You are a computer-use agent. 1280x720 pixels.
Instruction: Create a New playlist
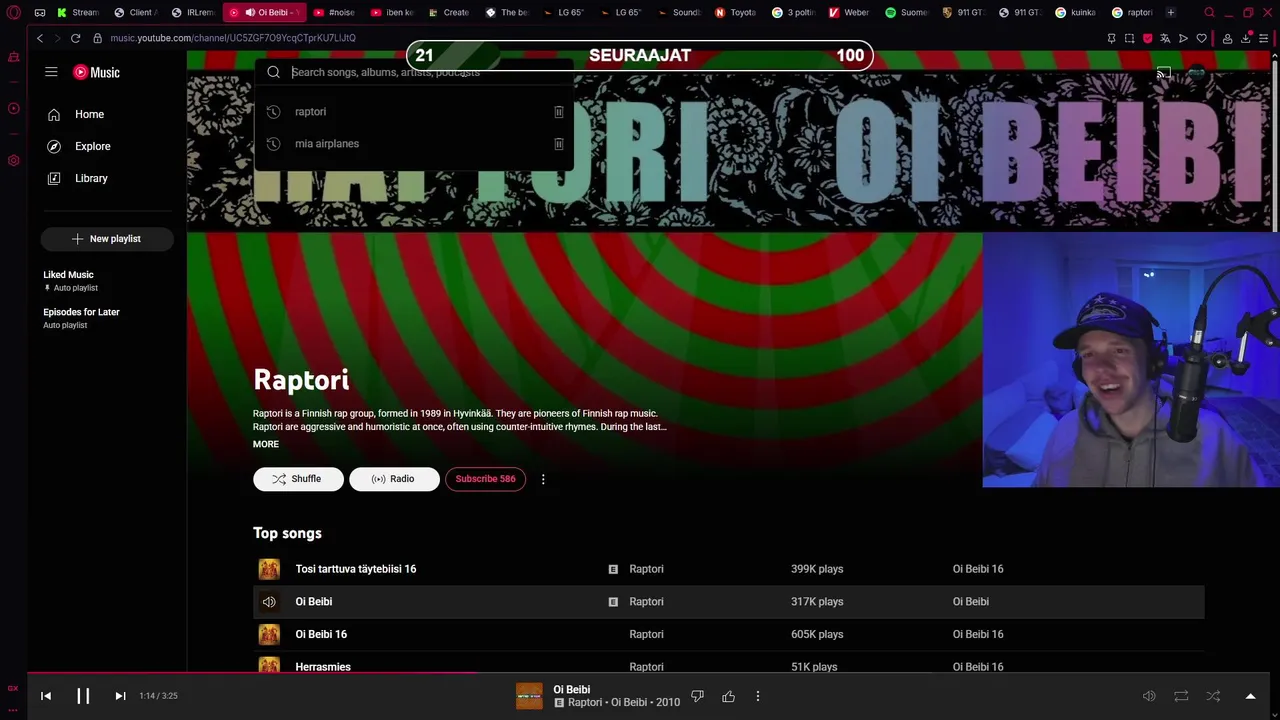[107, 239]
